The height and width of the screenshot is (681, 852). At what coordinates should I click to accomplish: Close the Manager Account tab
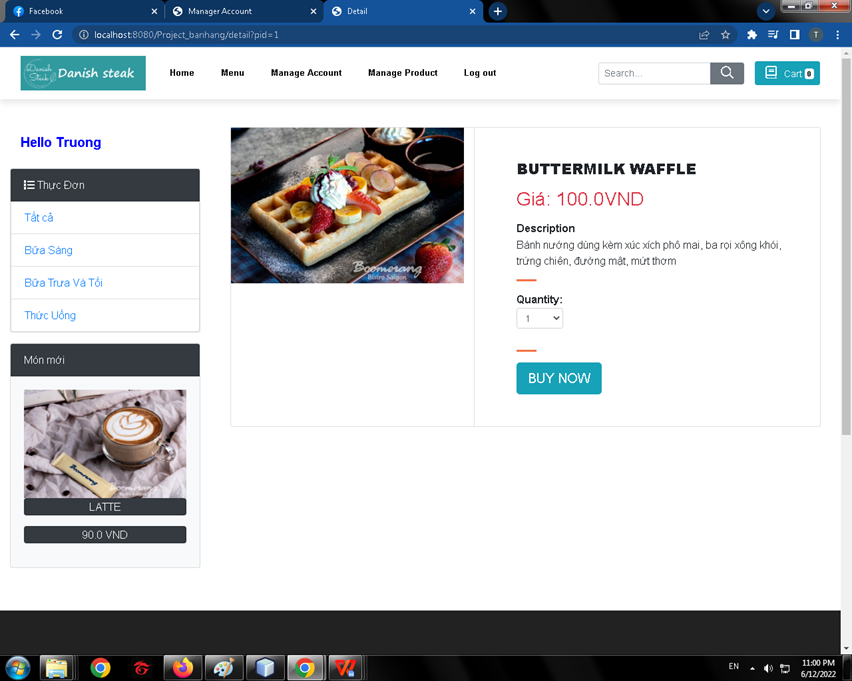click(314, 11)
